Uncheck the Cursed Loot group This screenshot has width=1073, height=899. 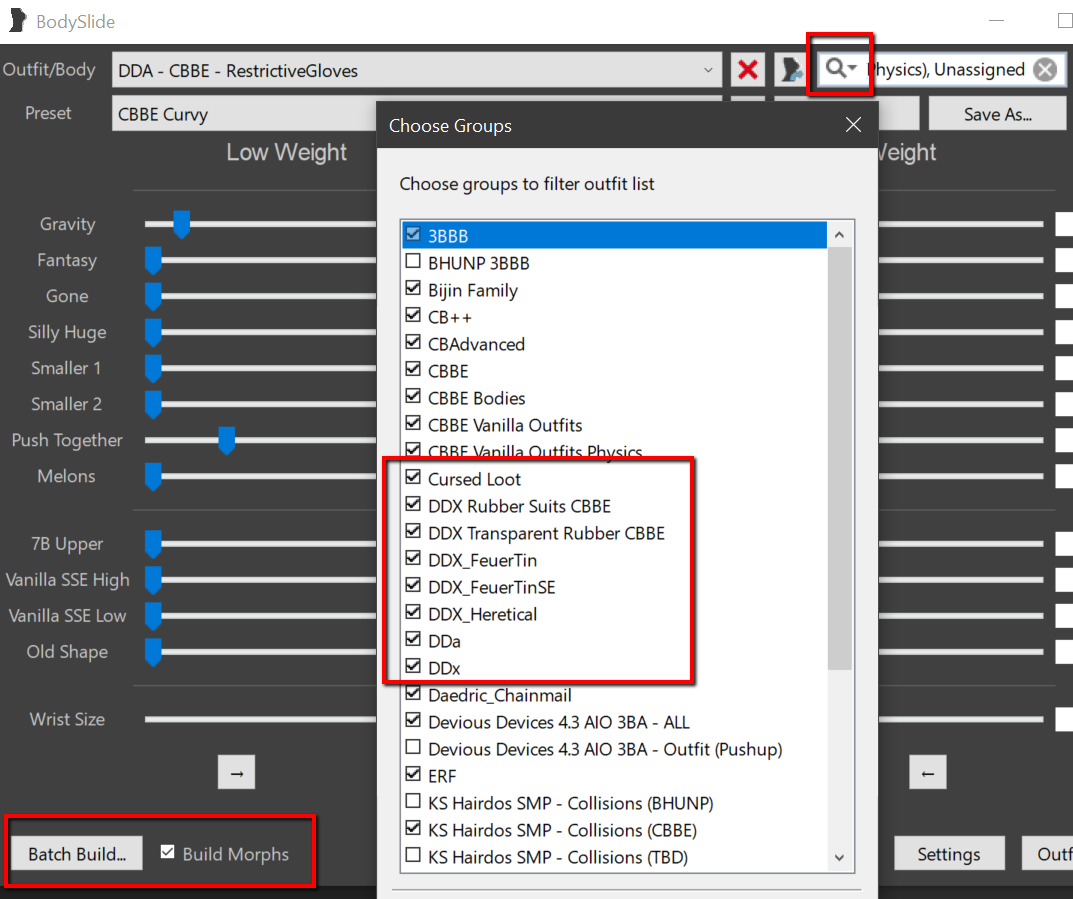tap(413, 478)
